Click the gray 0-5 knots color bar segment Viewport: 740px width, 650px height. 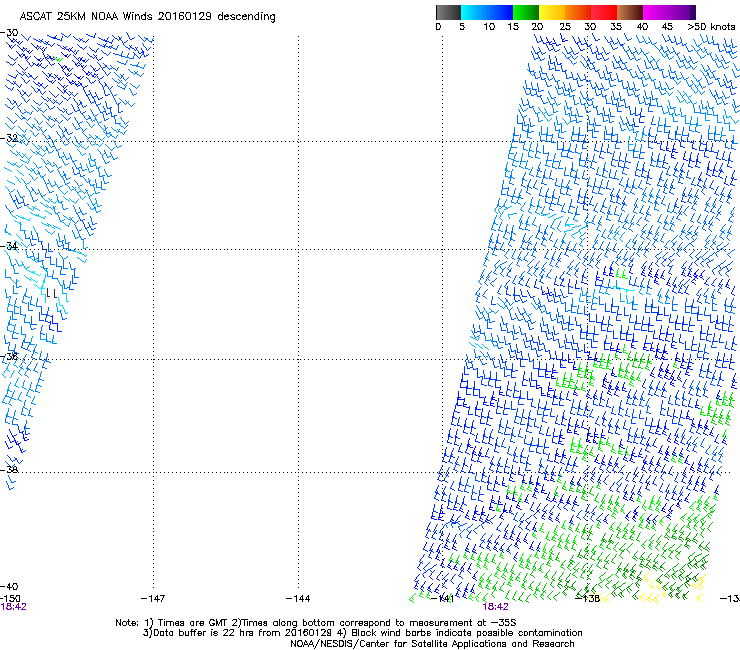point(448,12)
